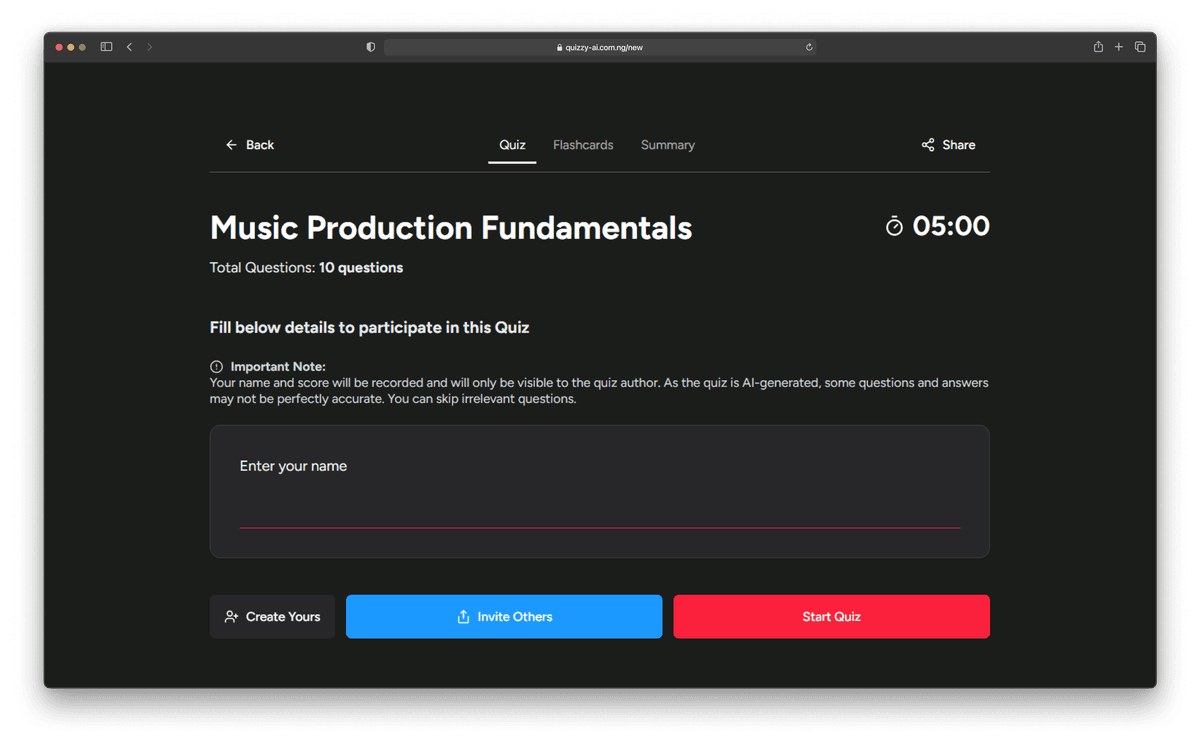
Task: Click the blue Invite Others button
Action: tap(504, 617)
